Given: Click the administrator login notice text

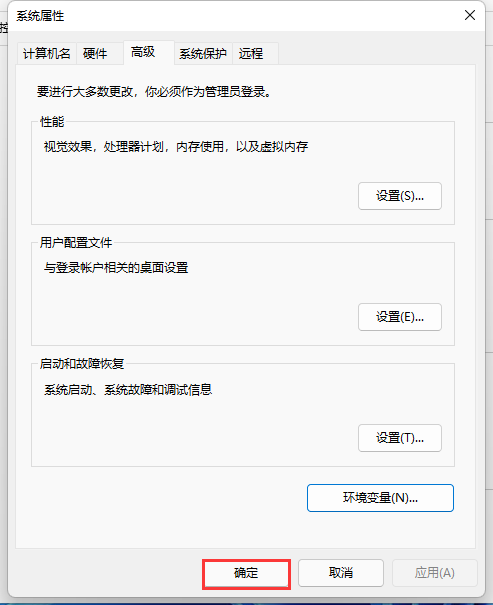Looking at the screenshot, I should click(x=154, y=92).
